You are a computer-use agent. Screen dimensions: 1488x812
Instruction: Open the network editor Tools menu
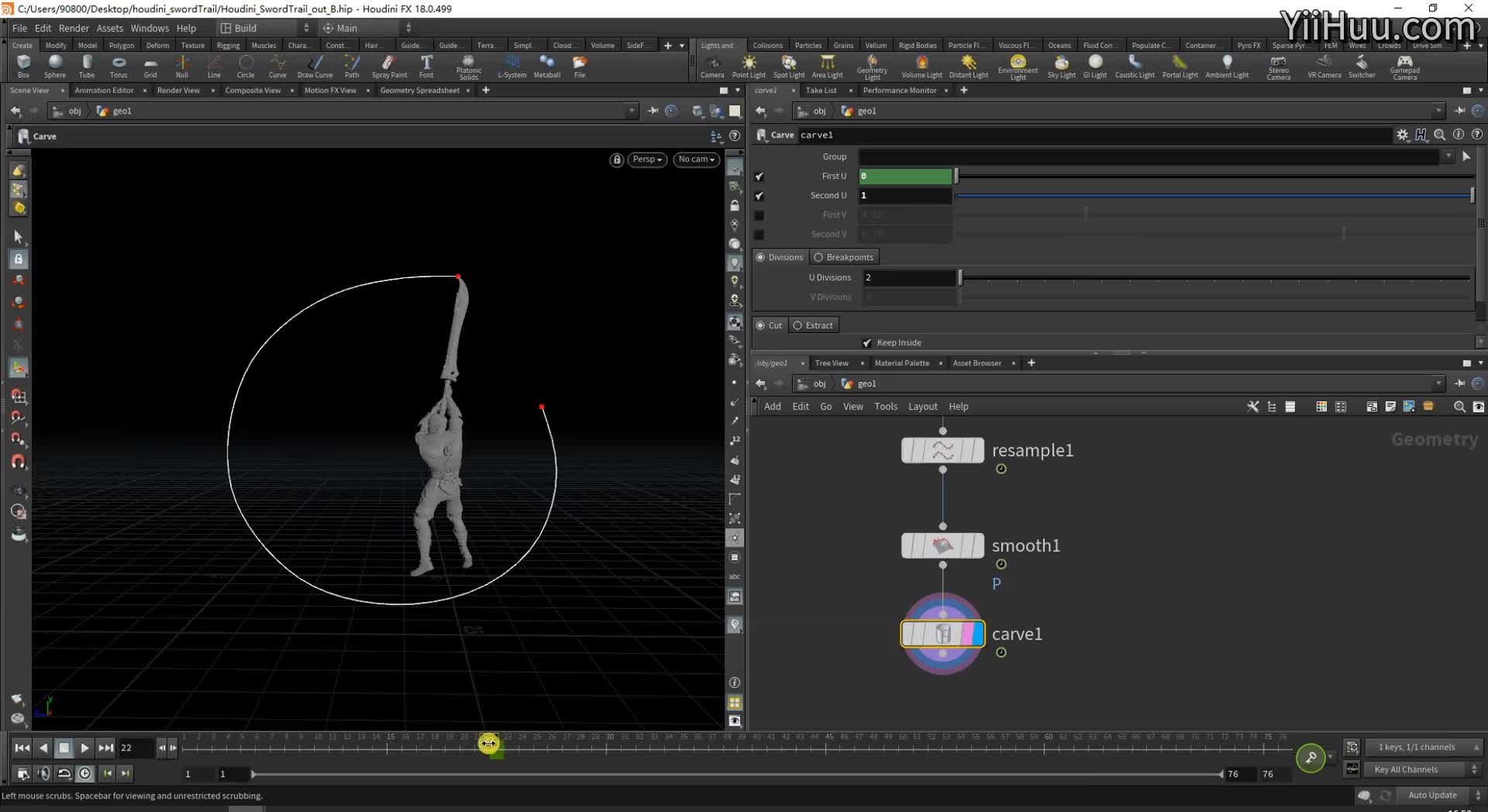pos(885,407)
